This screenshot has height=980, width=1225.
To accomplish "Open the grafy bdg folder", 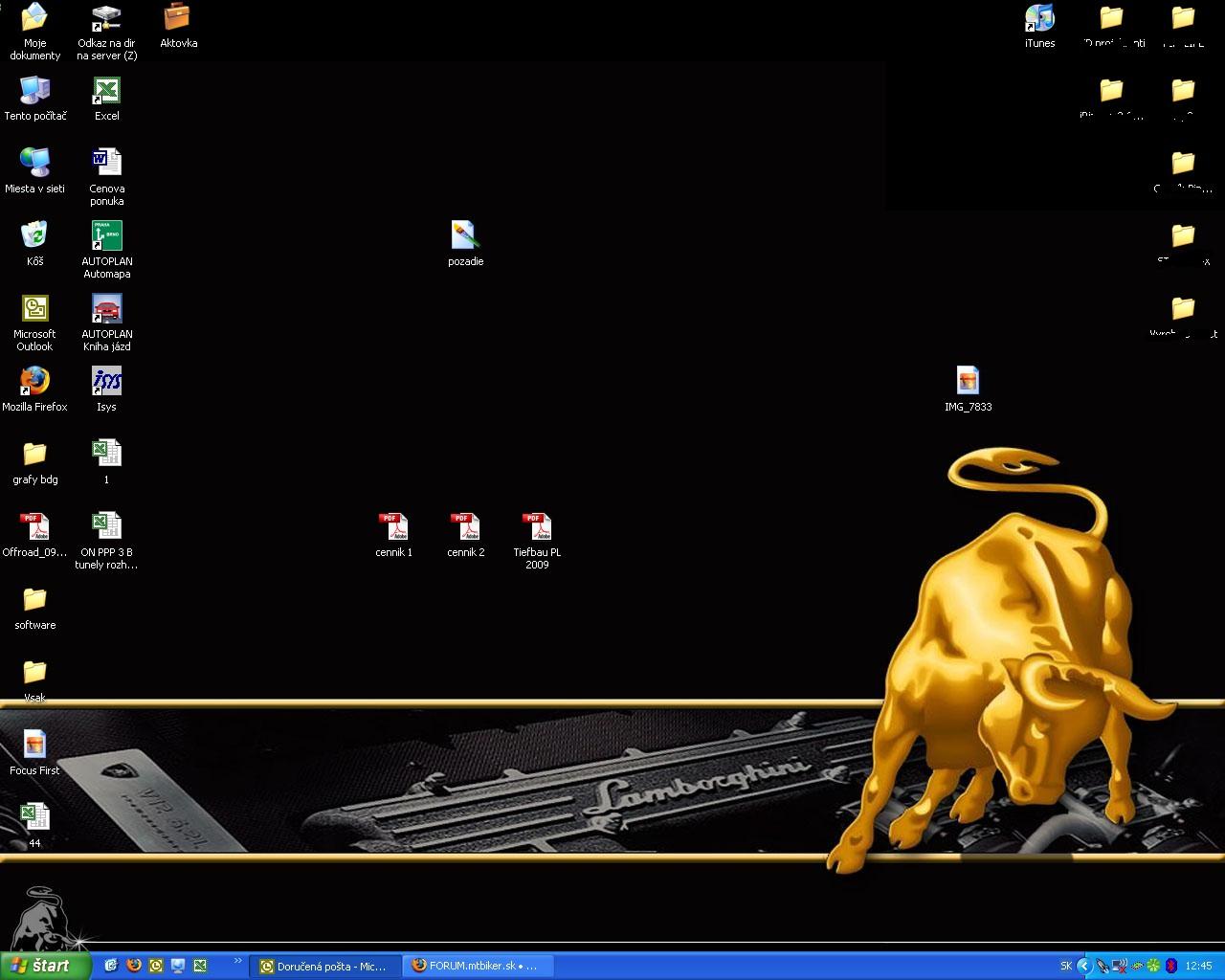I will [34, 454].
